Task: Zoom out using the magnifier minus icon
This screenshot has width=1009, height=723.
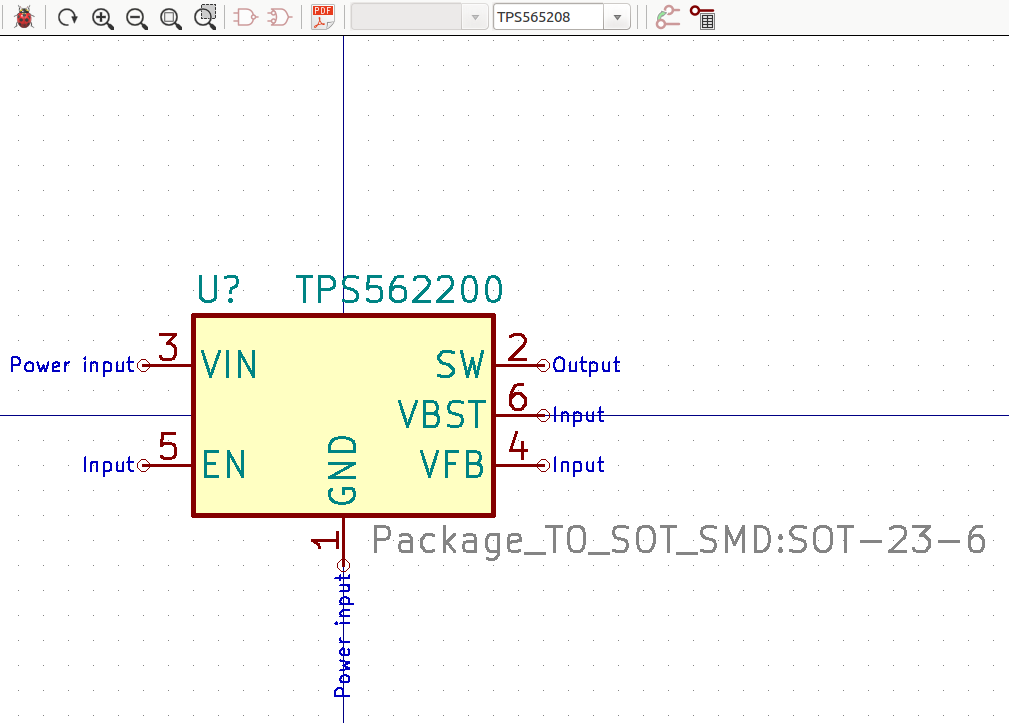Action: pyautogui.click(x=137, y=17)
